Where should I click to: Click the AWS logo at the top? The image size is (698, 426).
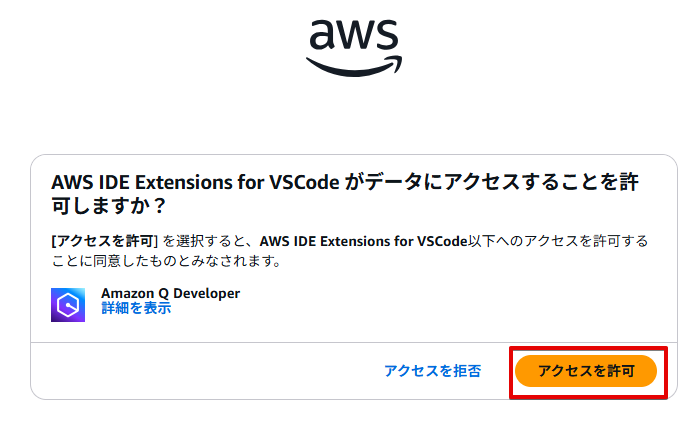(x=353, y=45)
